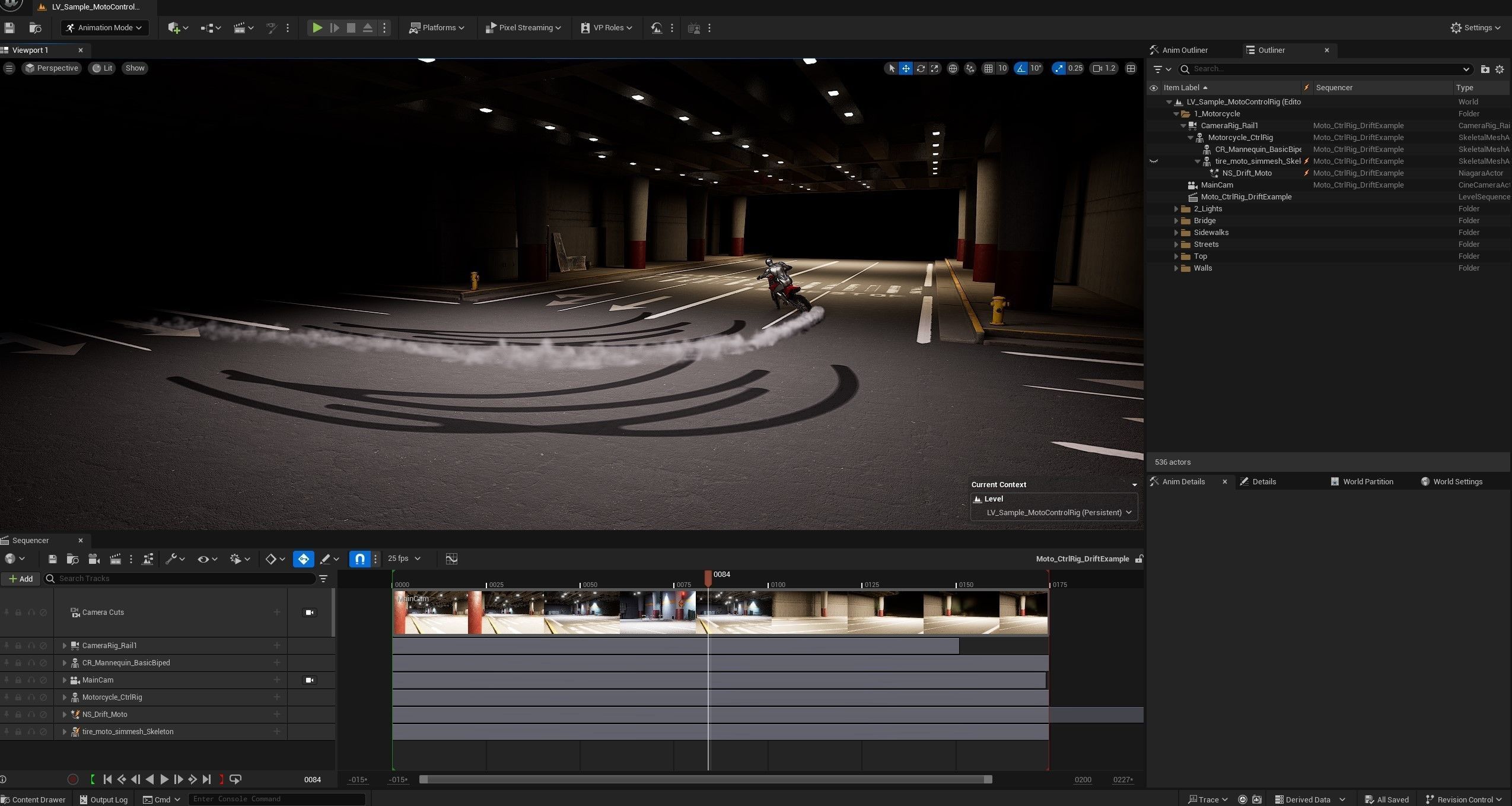
Task: Click the surface snapping icon in viewport
Action: point(970,68)
